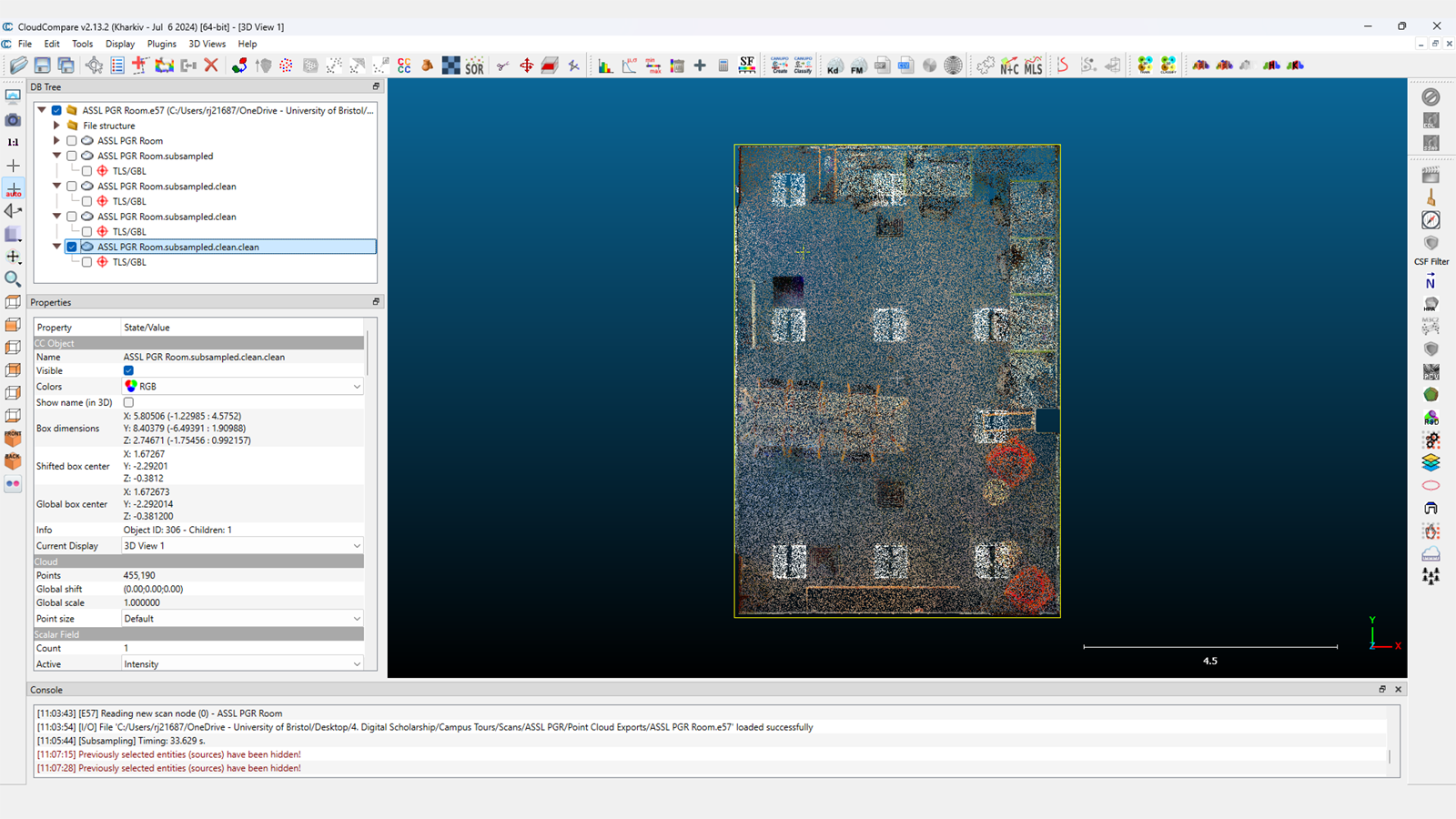
Task: Open the File menu
Action: click(x=25, y=44)
